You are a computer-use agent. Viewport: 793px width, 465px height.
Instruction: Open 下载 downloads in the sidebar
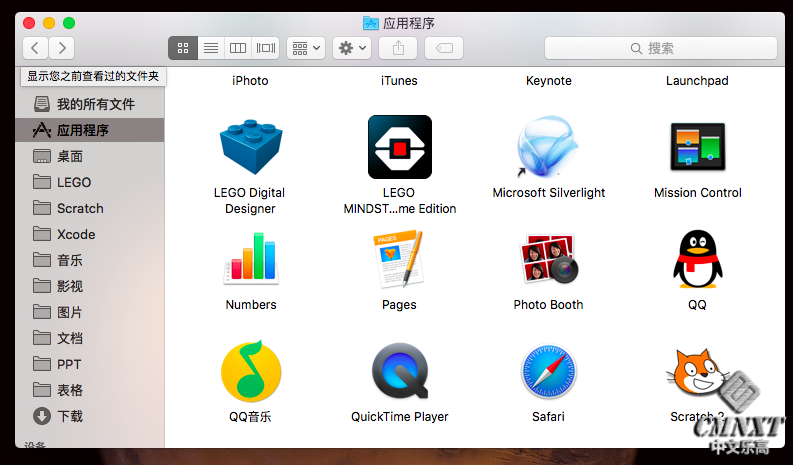click(x=90, y=416)
